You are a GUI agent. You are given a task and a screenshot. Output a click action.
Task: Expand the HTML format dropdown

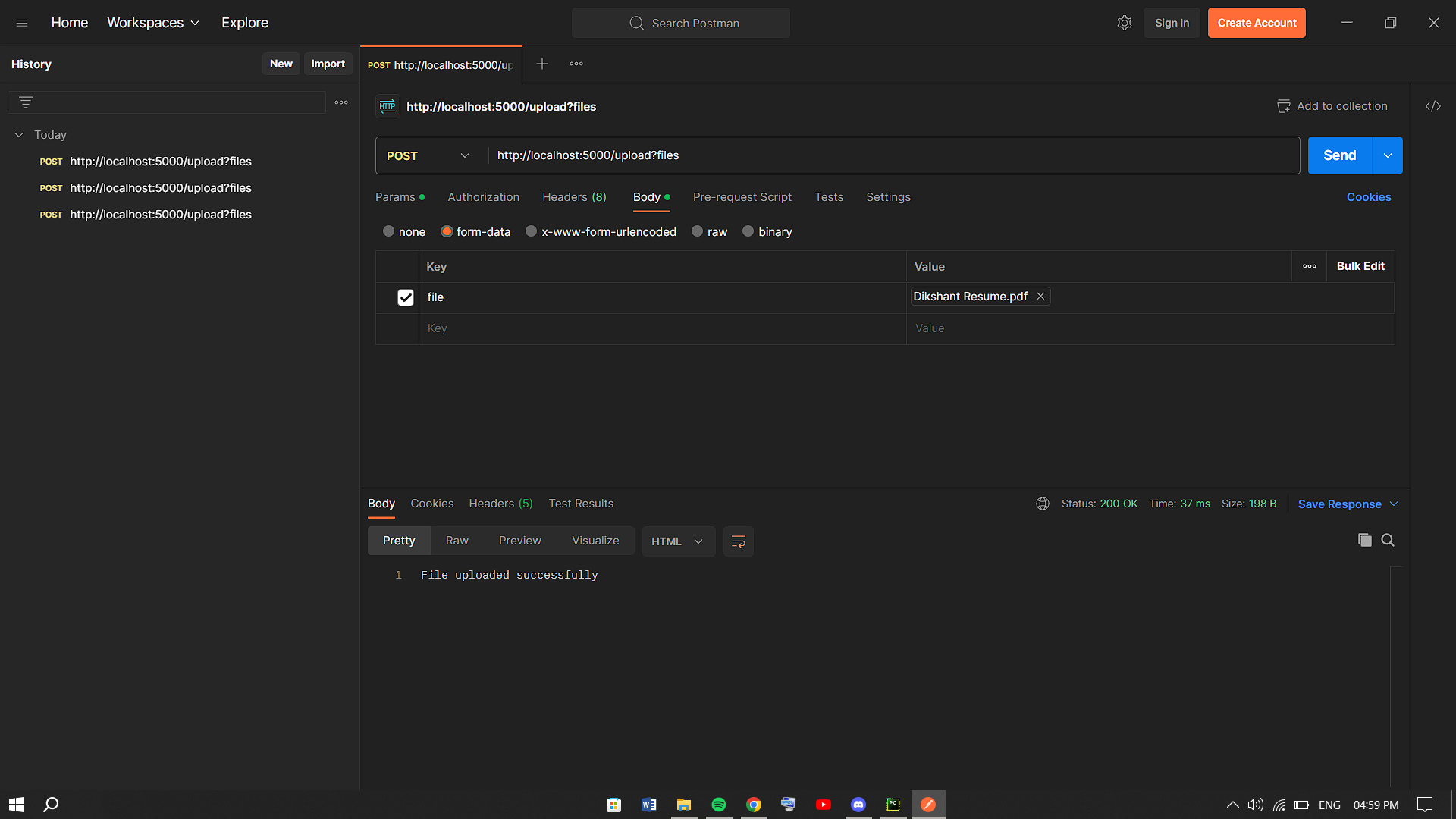pos(678,541)
